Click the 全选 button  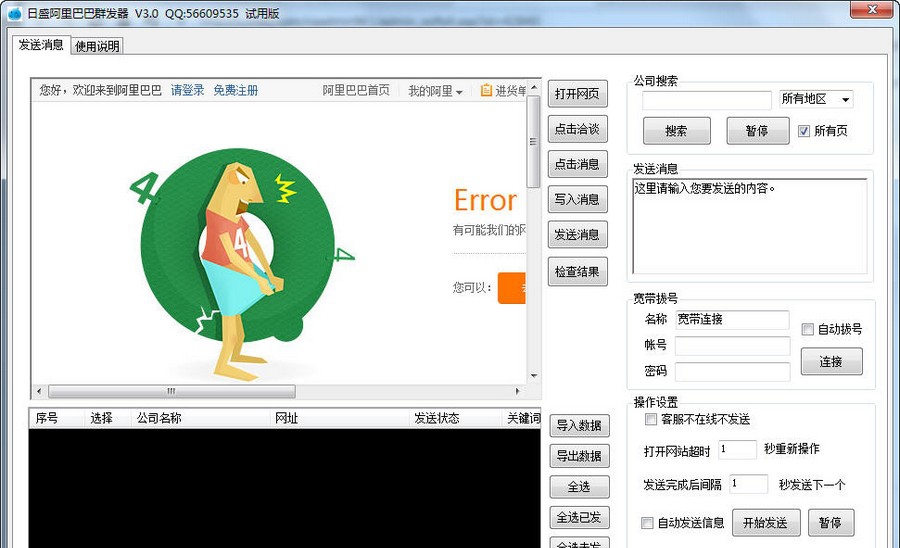pos(579,487)
